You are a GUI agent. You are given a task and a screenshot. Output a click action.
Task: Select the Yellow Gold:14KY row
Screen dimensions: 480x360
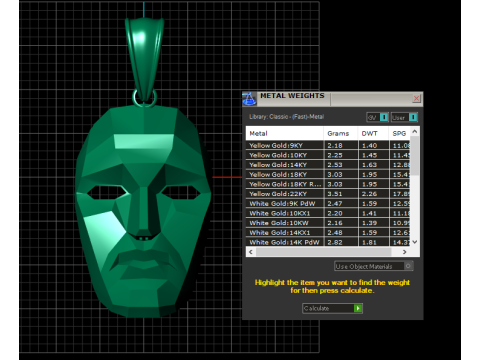(x=328, y=165)
